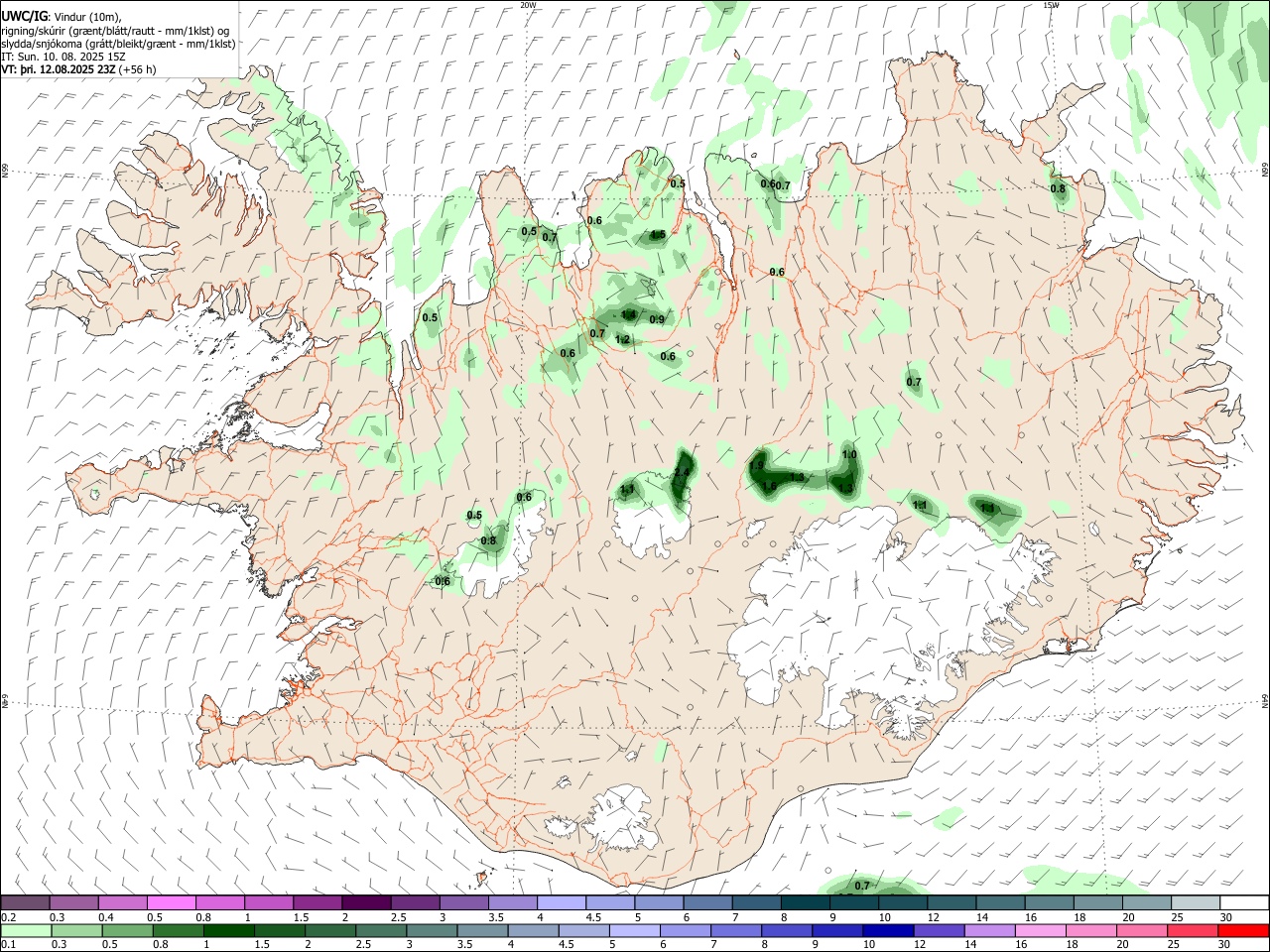Click the 0.9 precipitation value on the map

pyautogui.click(x=657, y=319)
